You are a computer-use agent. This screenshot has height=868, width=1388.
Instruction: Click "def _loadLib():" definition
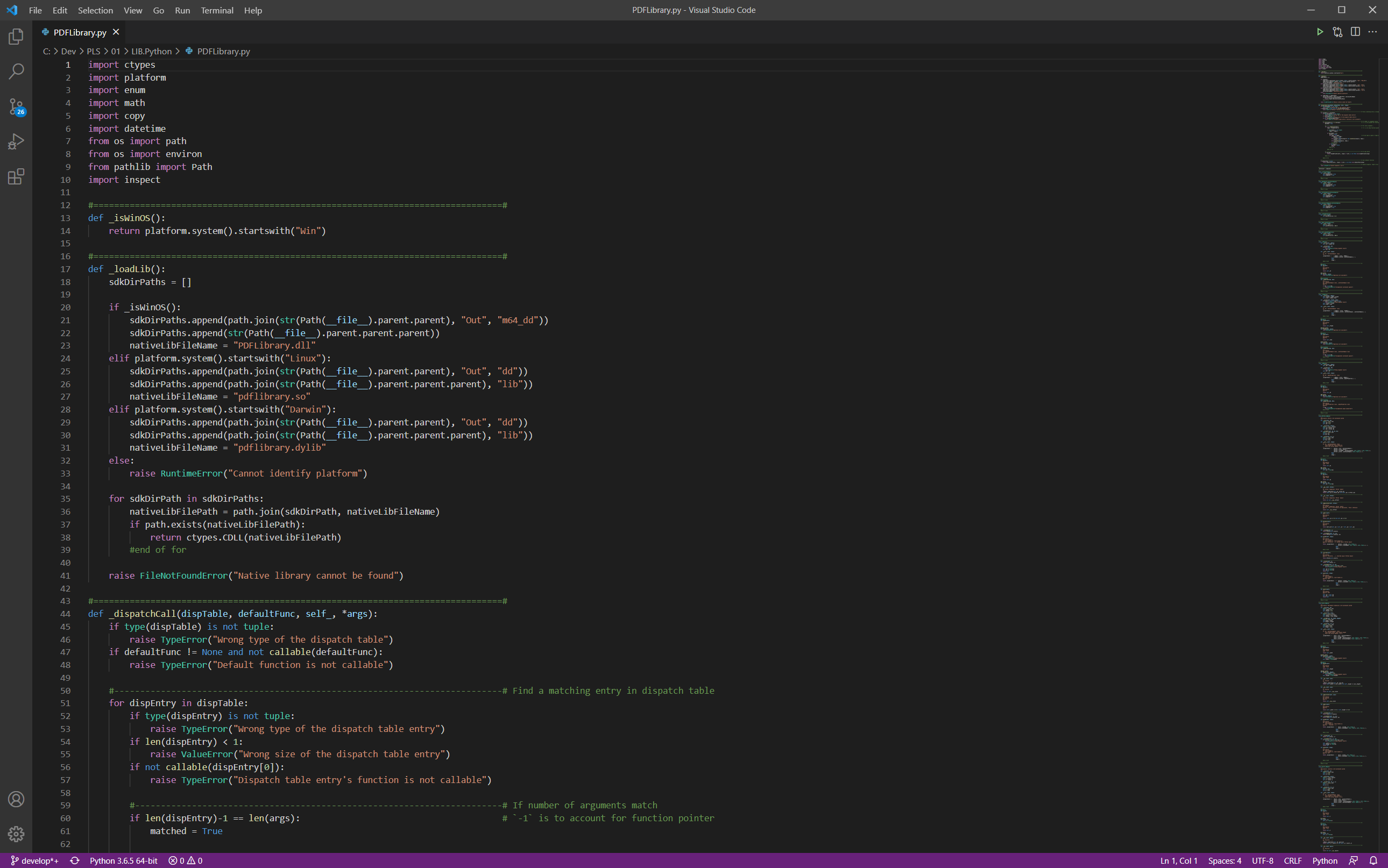pos(126,269)
